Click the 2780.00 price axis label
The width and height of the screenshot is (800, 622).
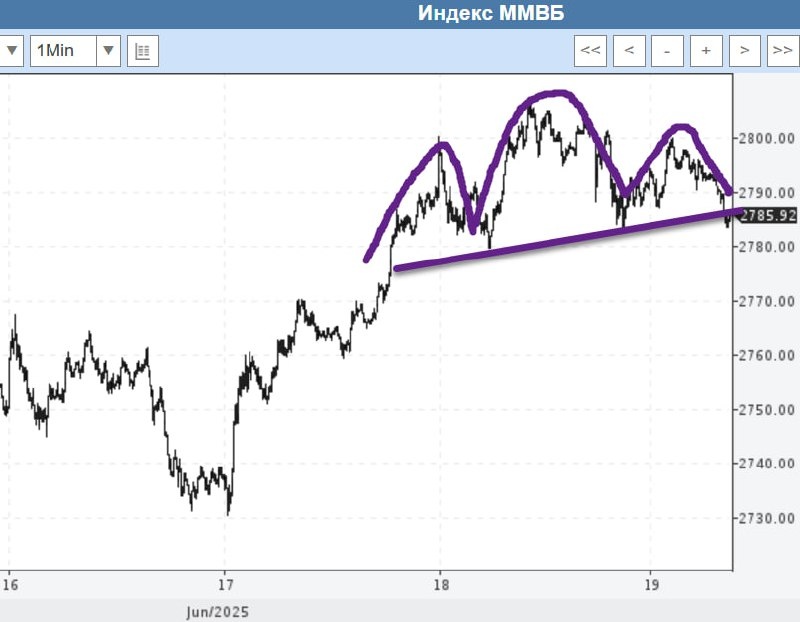click(x=767, y=247)
